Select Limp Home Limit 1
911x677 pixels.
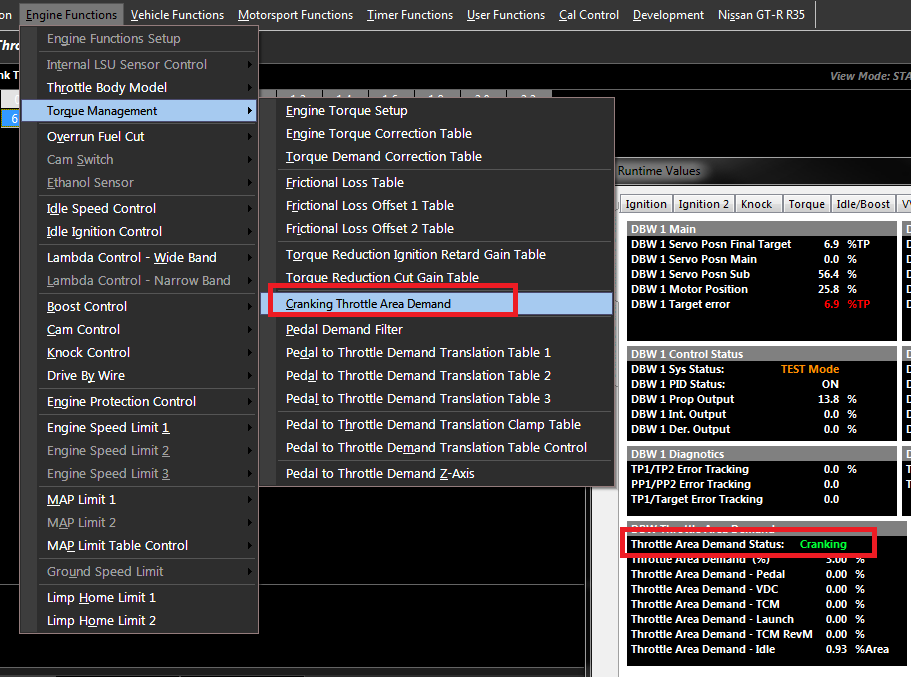tap(101, 597)
